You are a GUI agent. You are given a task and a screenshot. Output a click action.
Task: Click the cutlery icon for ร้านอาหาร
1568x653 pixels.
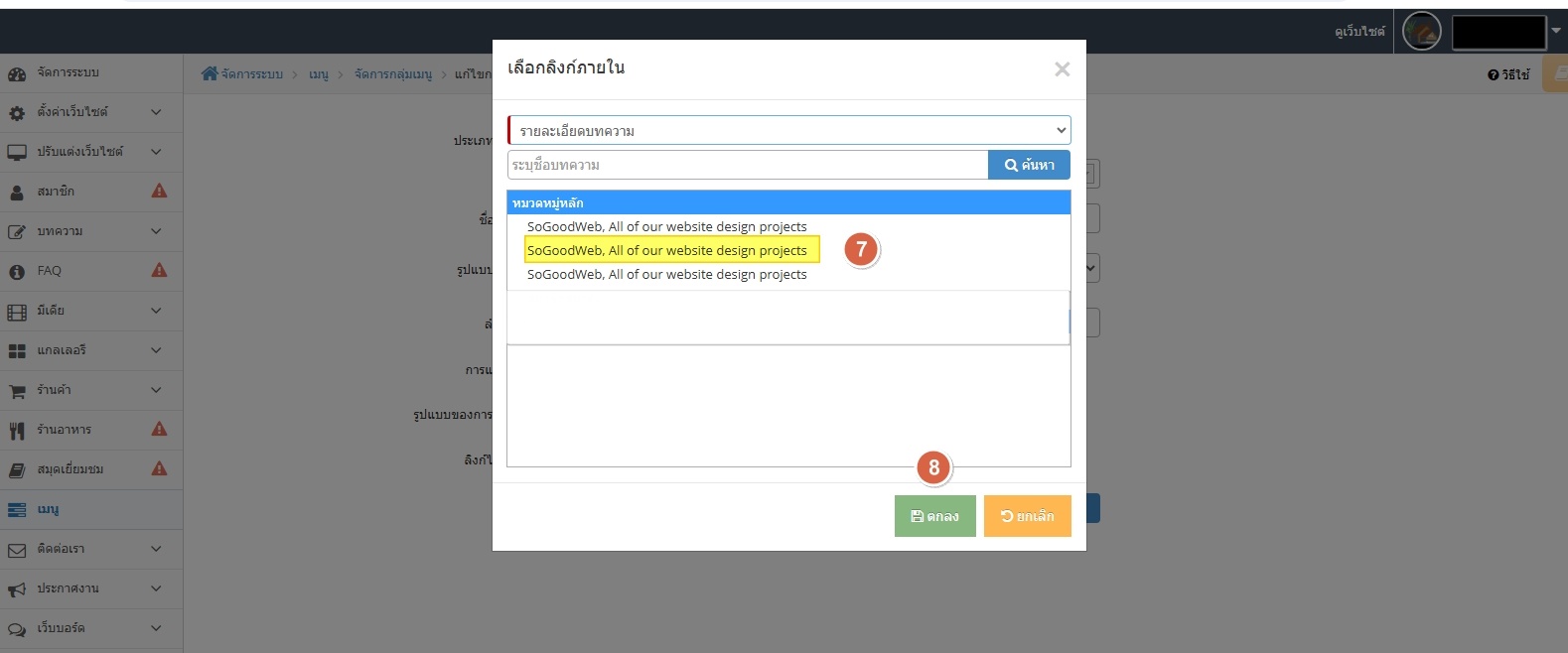click(x=17, y=431)
